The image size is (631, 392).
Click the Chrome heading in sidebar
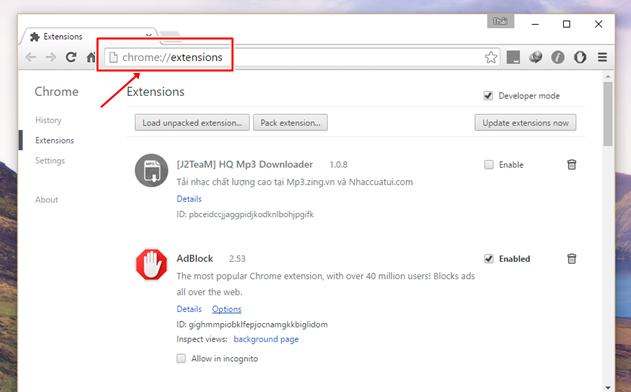click(56, 92)
